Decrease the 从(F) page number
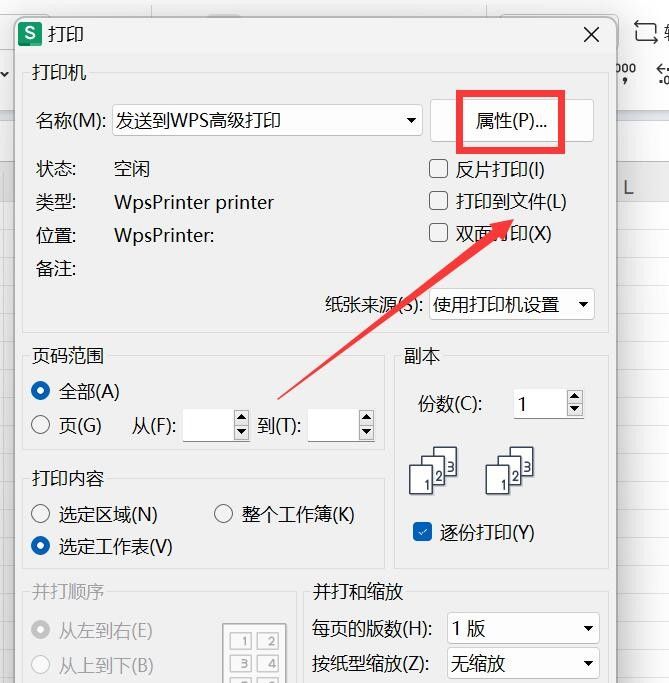 [x=241, y=432]
